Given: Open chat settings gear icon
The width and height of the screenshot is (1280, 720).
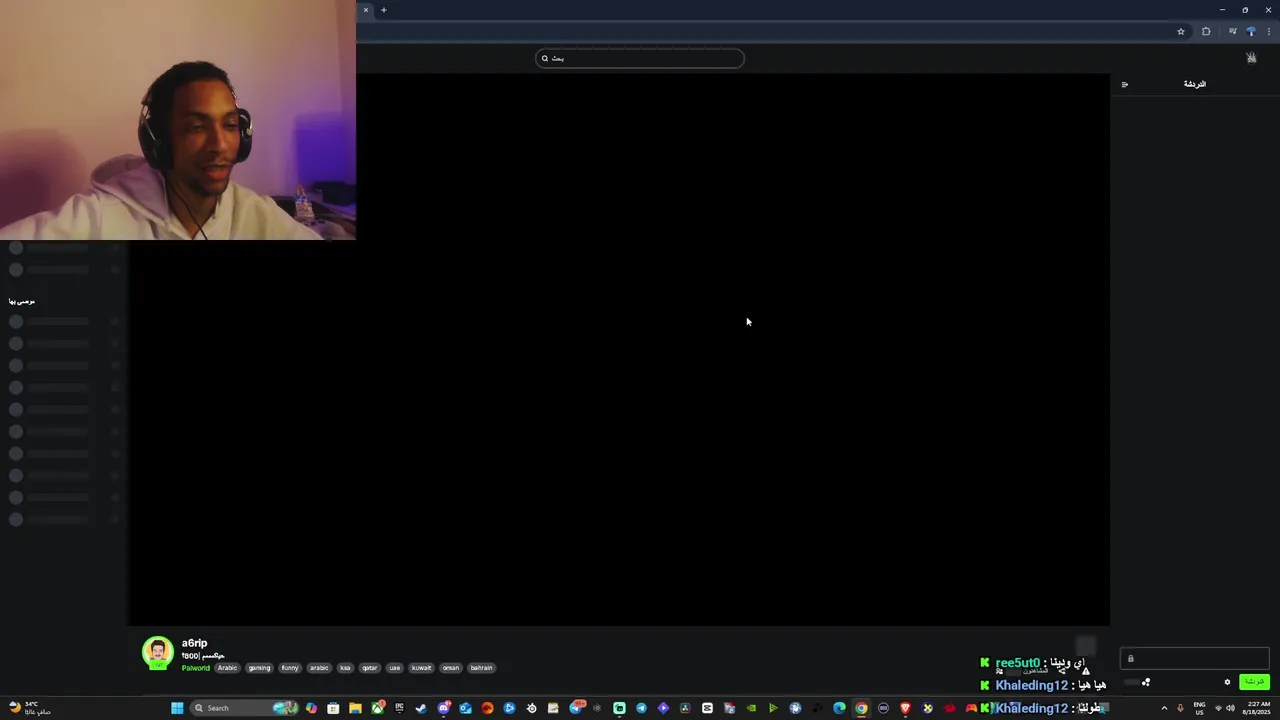Looking at the screenshot, I should click(1227, 682).
